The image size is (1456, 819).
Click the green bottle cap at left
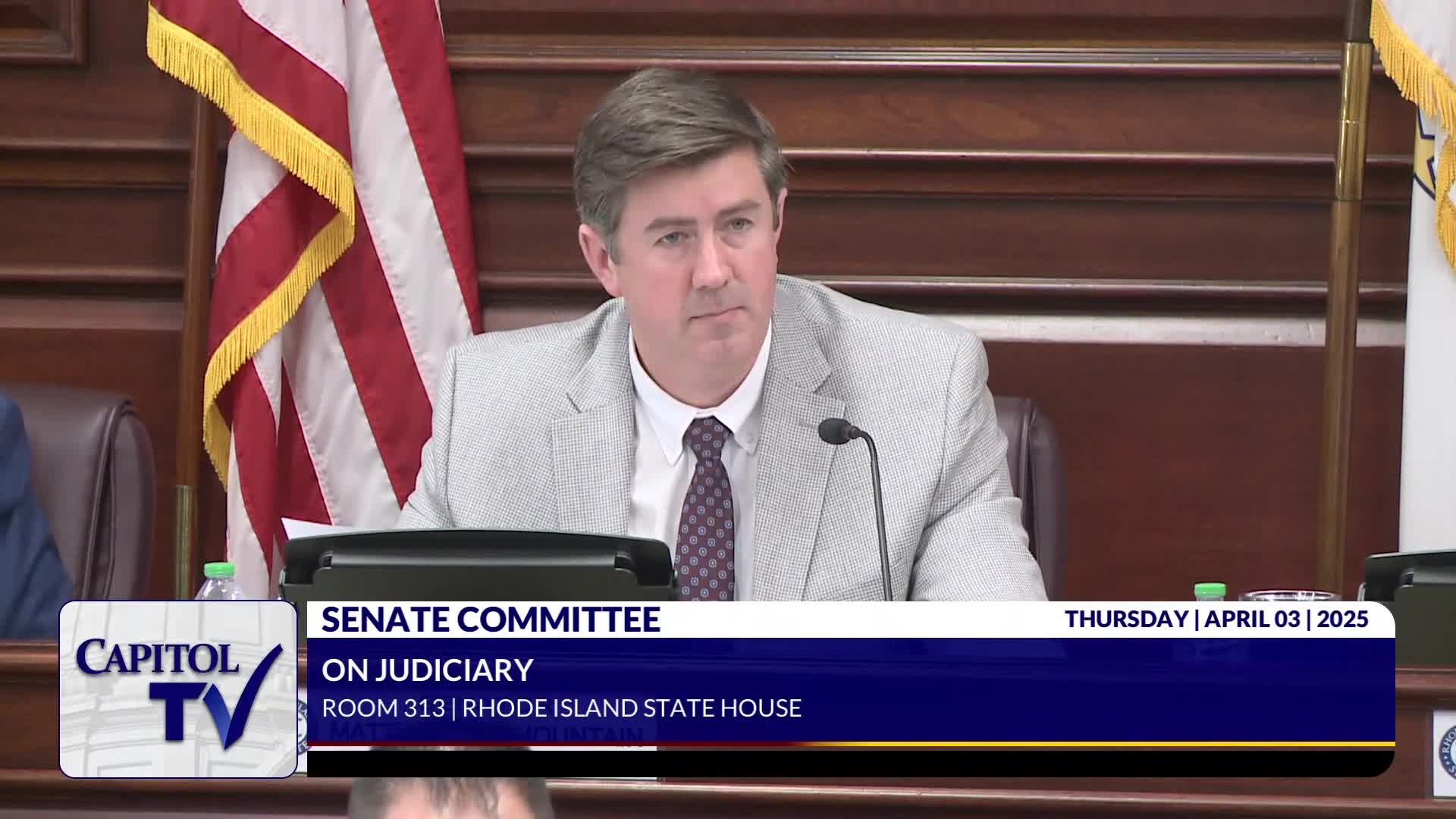pos(218,570)
